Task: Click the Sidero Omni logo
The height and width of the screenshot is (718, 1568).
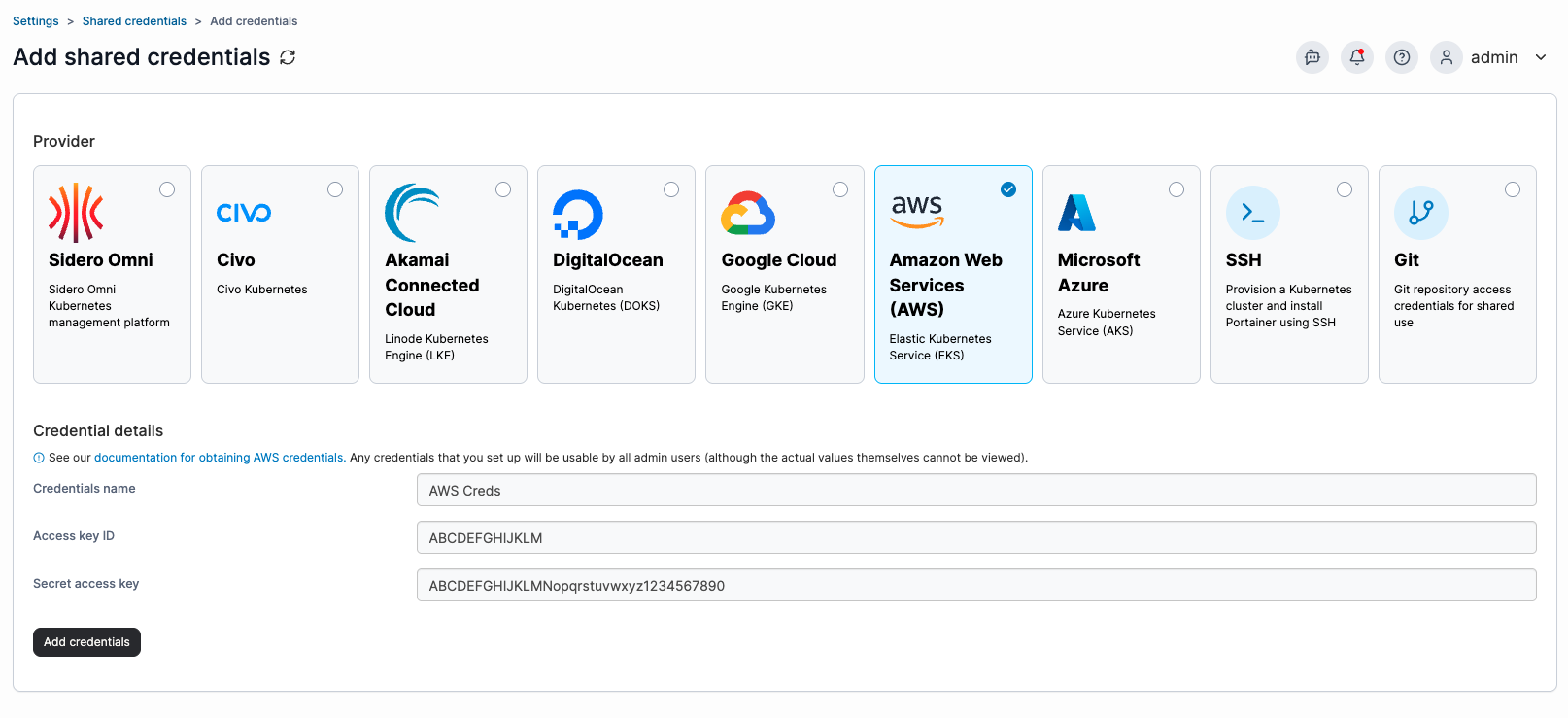Action: click(76, 213)
